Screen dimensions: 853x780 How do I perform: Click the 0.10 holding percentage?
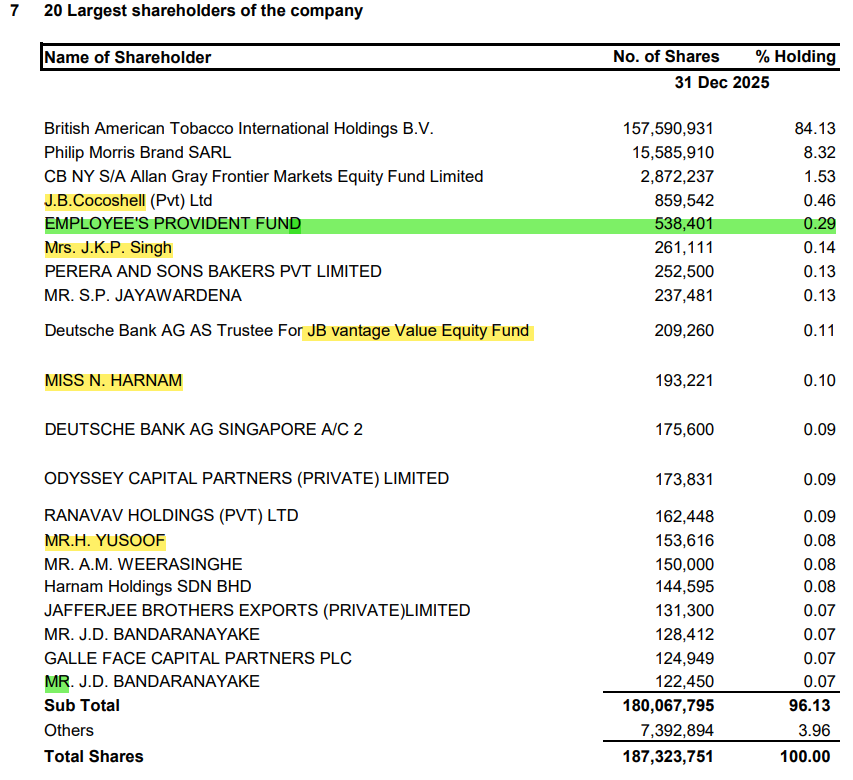point(819,380)
